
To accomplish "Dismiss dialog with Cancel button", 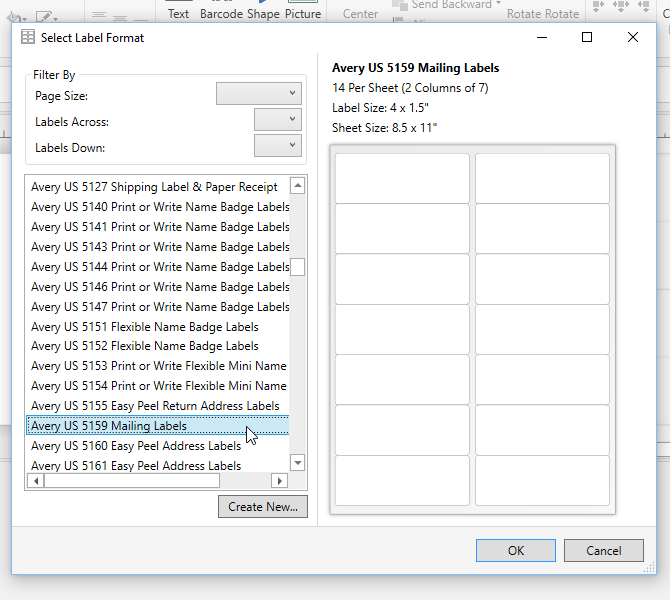I will click(604, 550).
